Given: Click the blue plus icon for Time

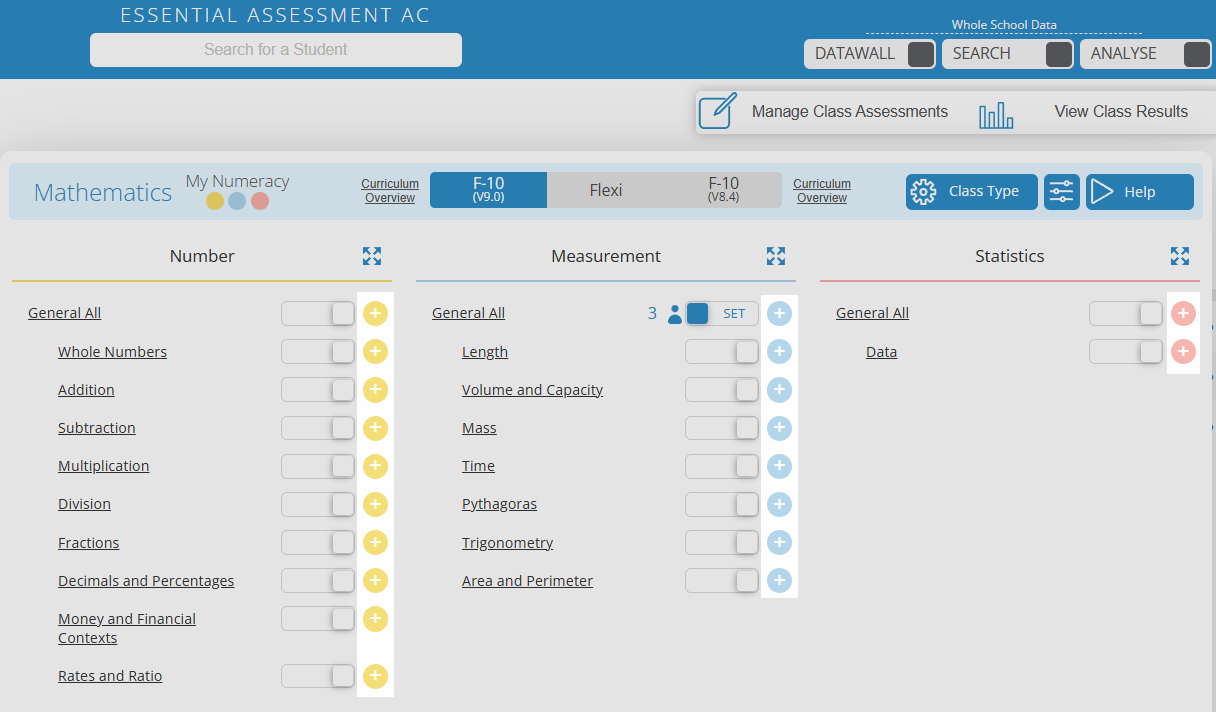Looking at the screenshot, I should click(x=779, y=466).
